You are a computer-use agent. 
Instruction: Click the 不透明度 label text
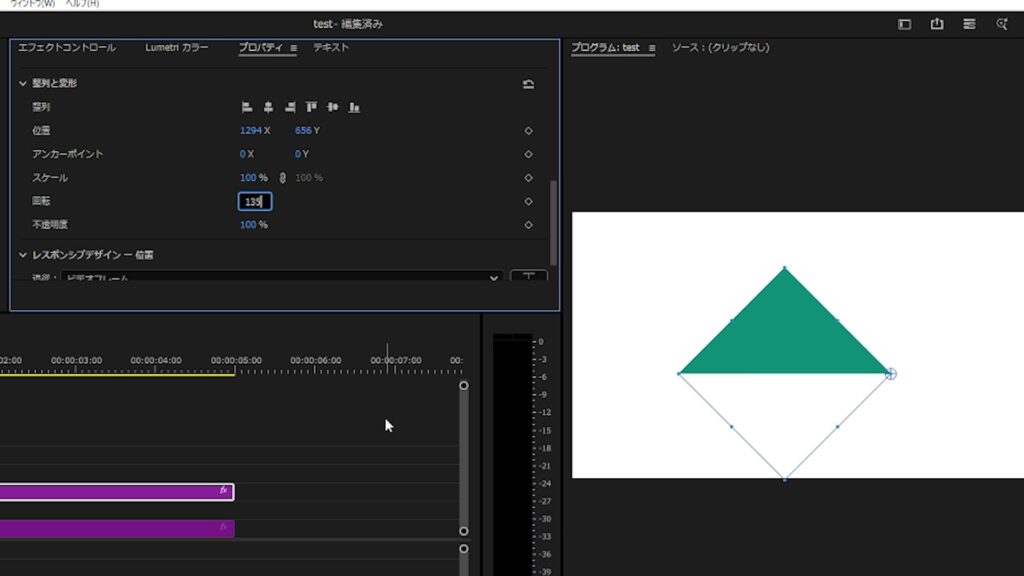click(50, 225)
